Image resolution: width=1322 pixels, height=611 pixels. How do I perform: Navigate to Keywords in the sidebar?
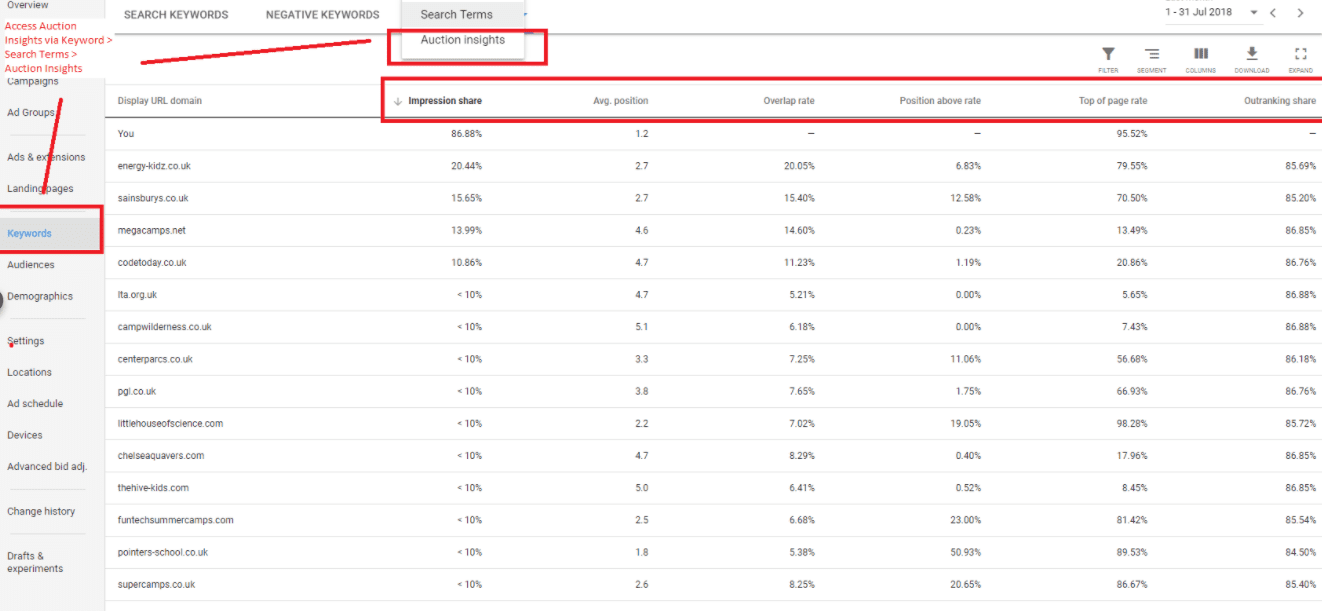pyautogui.click(x=30, y=234)
